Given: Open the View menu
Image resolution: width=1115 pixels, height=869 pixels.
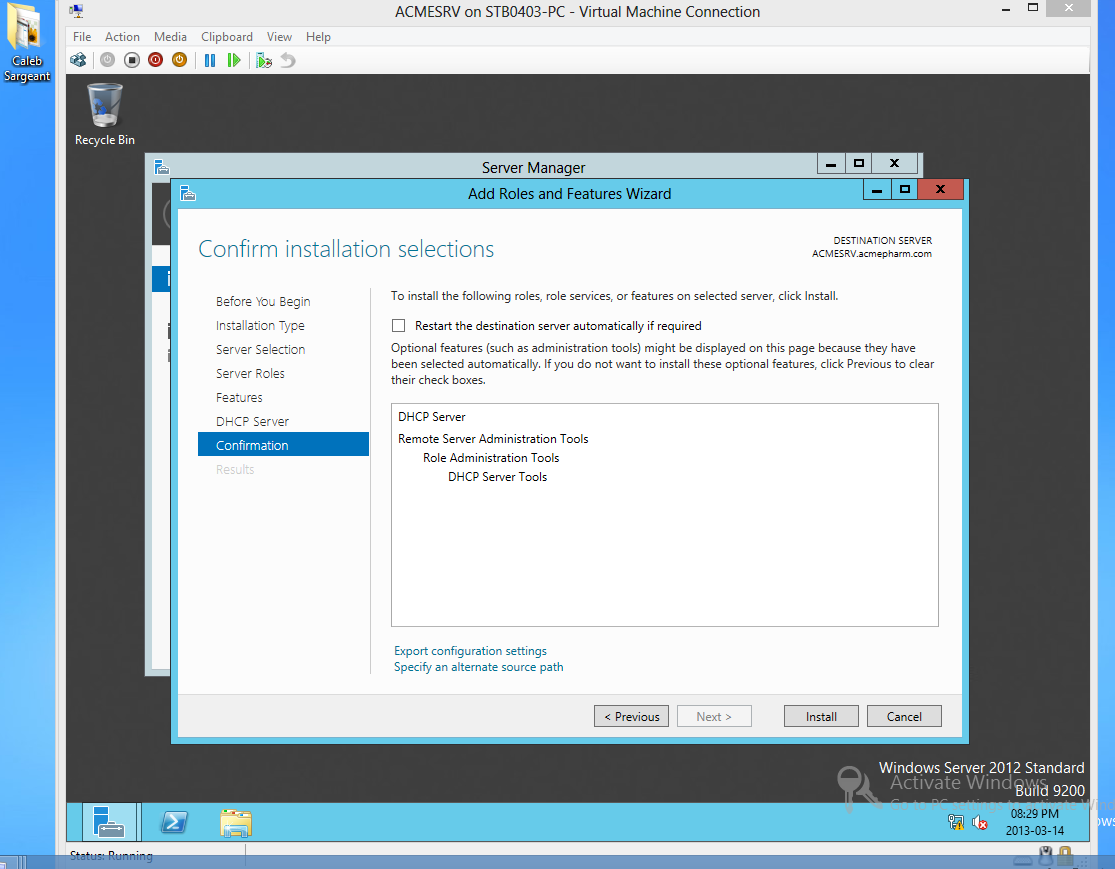Looking at the screenshot, I should click(x=279, y=37).
